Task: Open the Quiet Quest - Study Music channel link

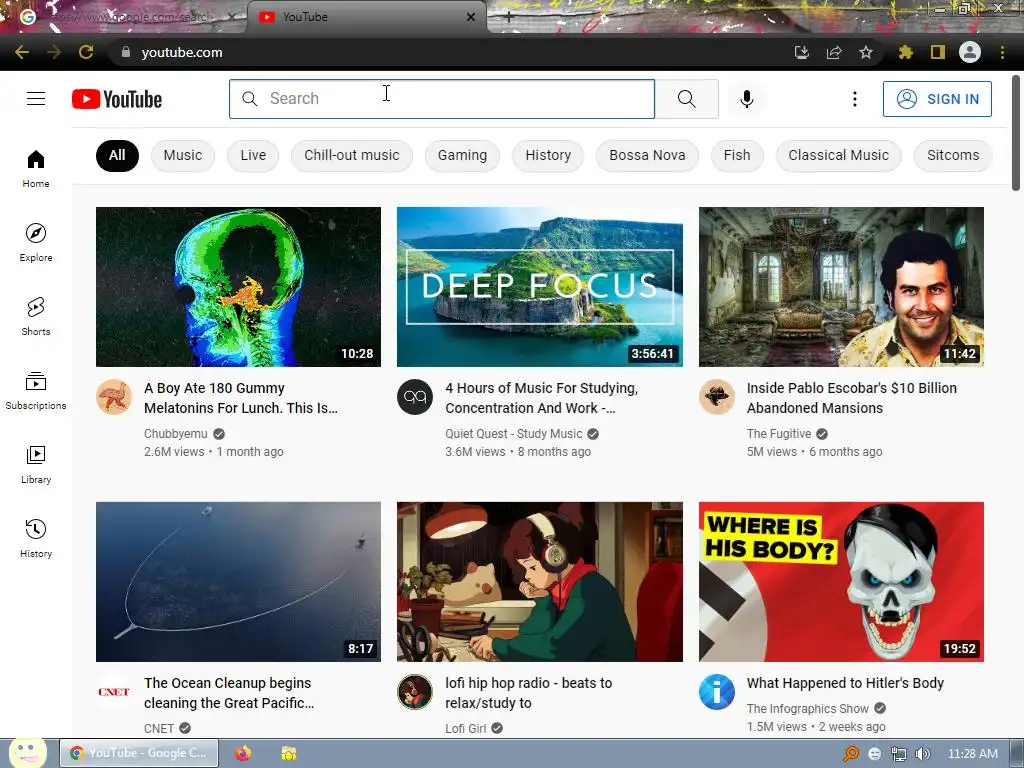Action: click(513, 434)
